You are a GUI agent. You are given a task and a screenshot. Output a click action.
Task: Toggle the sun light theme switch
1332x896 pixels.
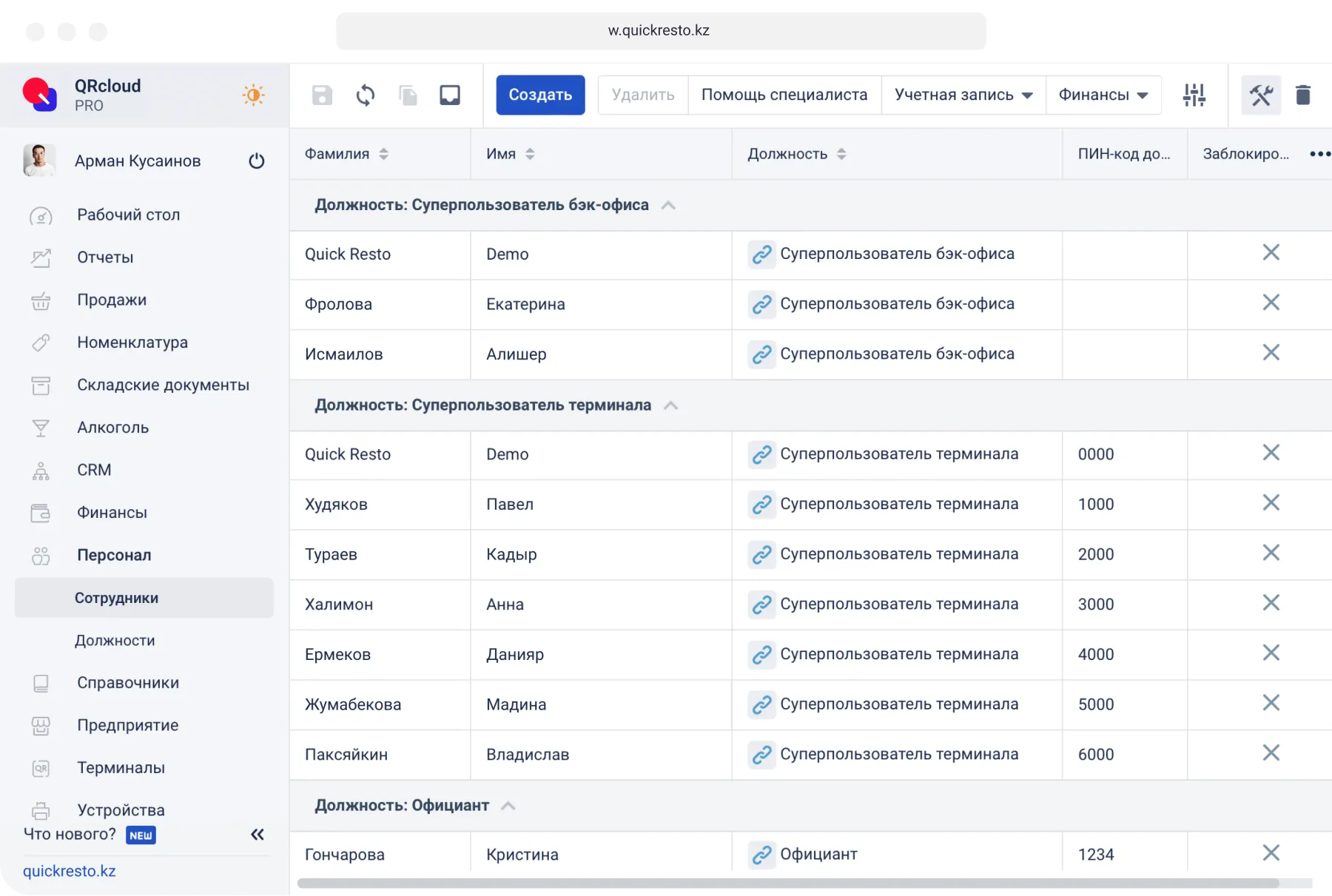tap(253, 95)
